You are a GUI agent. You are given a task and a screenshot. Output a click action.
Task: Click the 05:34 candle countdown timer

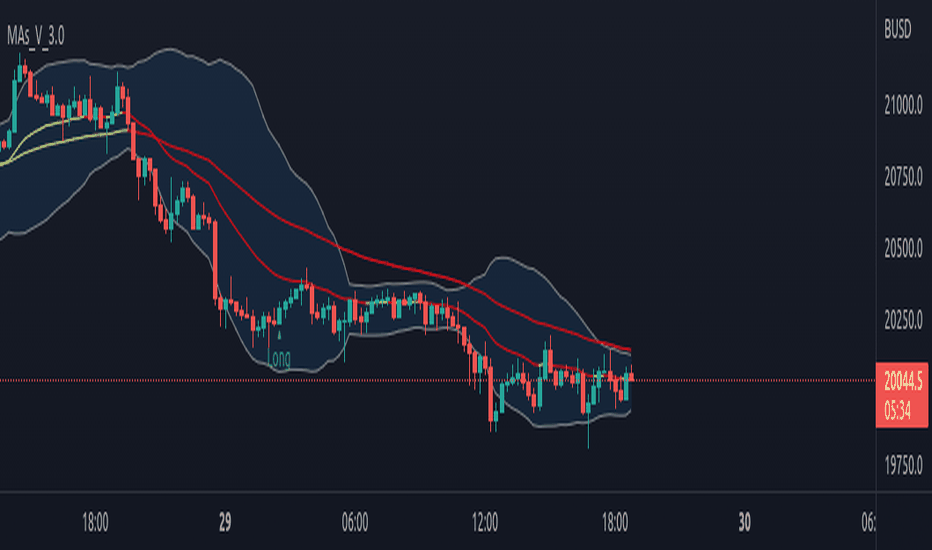pyautogui.click(x=897, y=410)
